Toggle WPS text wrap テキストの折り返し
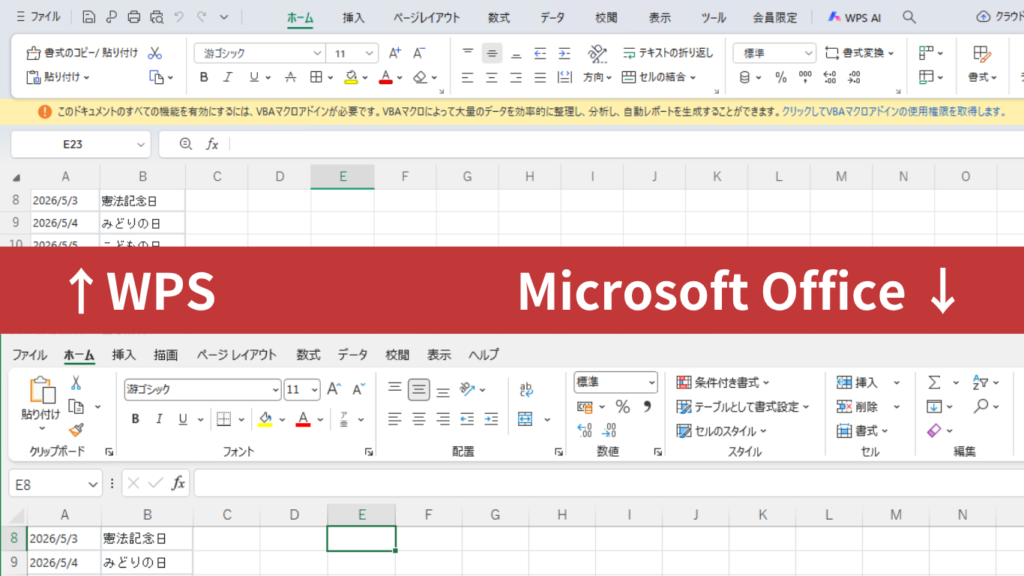This screenshot has width=1024, height=576. click(667, 53)
